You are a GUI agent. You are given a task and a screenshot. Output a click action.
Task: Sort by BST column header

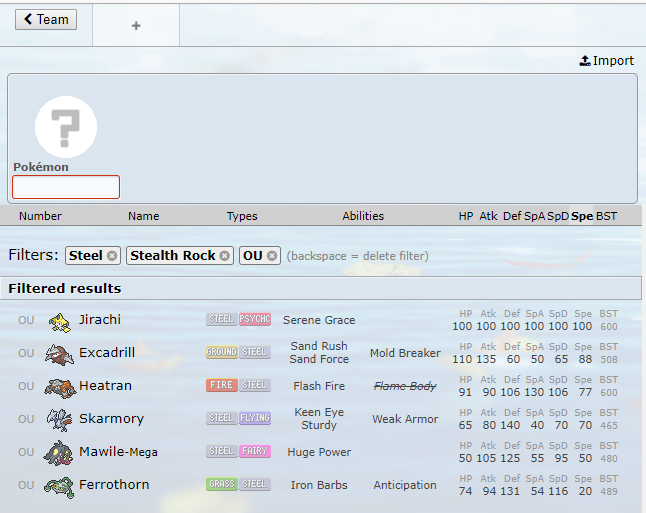click(606, 216)
